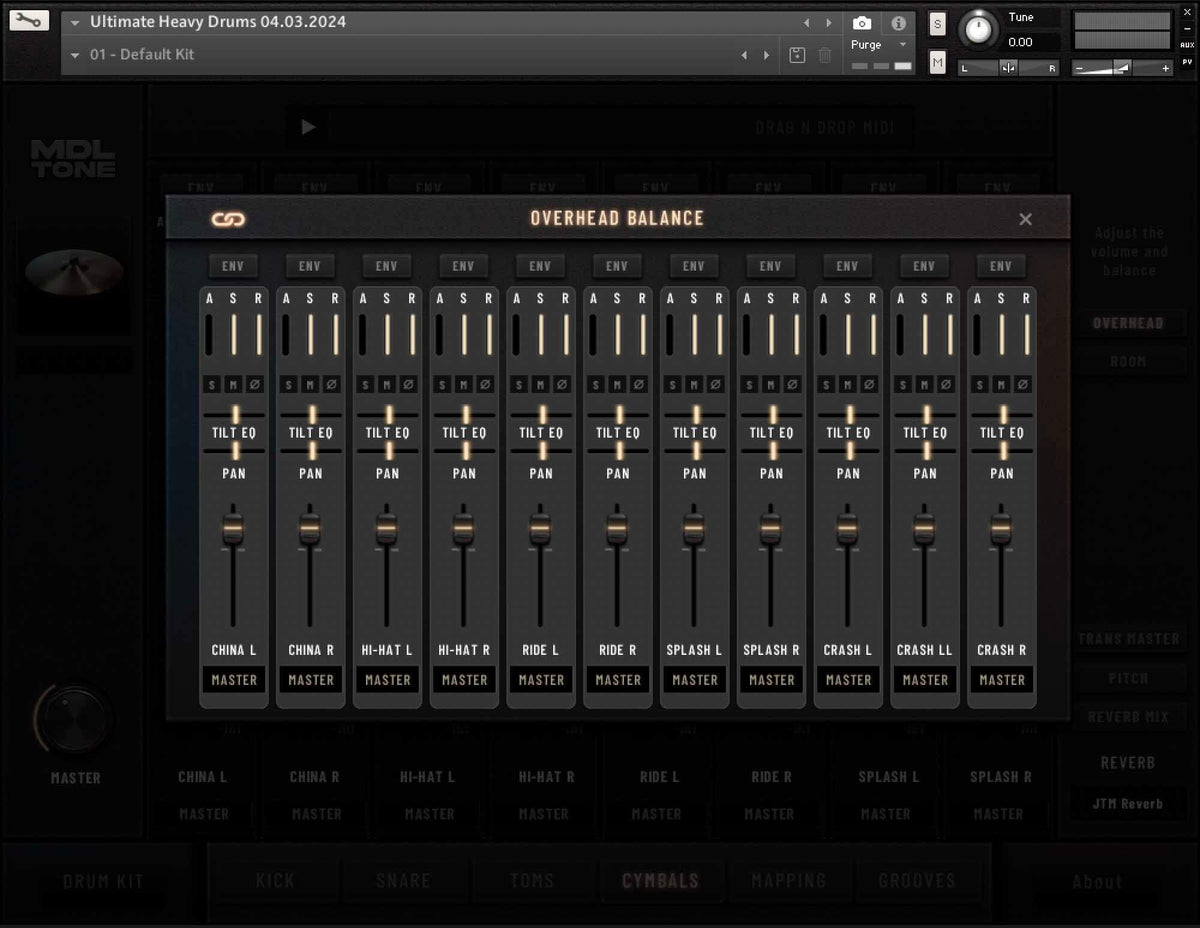The height and width of the screenshot is (928, 1200).
Task: Toggle the link channels icon in Overhead Balance
Action: tap(229, 219)
